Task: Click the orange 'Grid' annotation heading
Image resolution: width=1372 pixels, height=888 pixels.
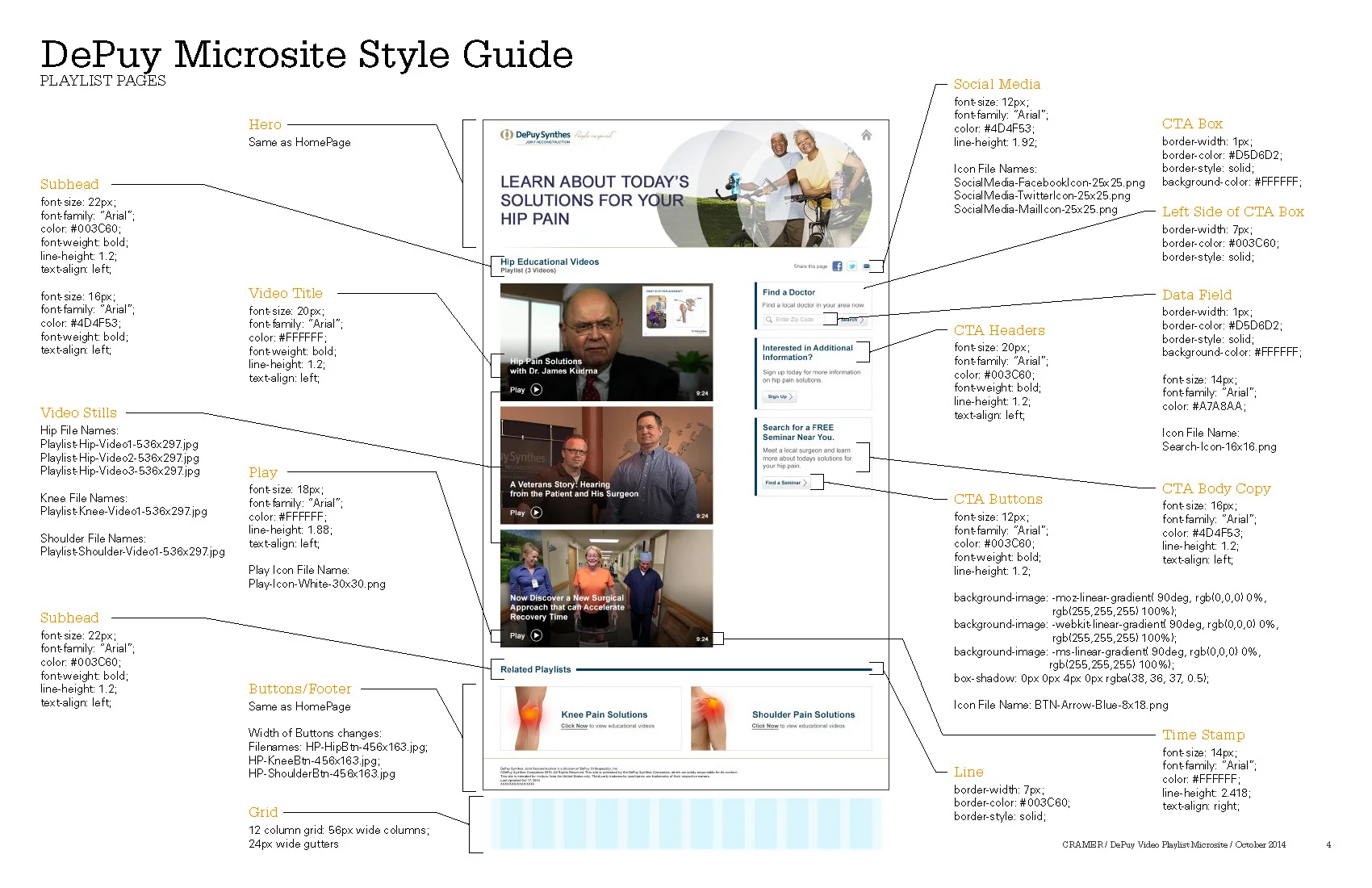Action: (x=263, y=812)
